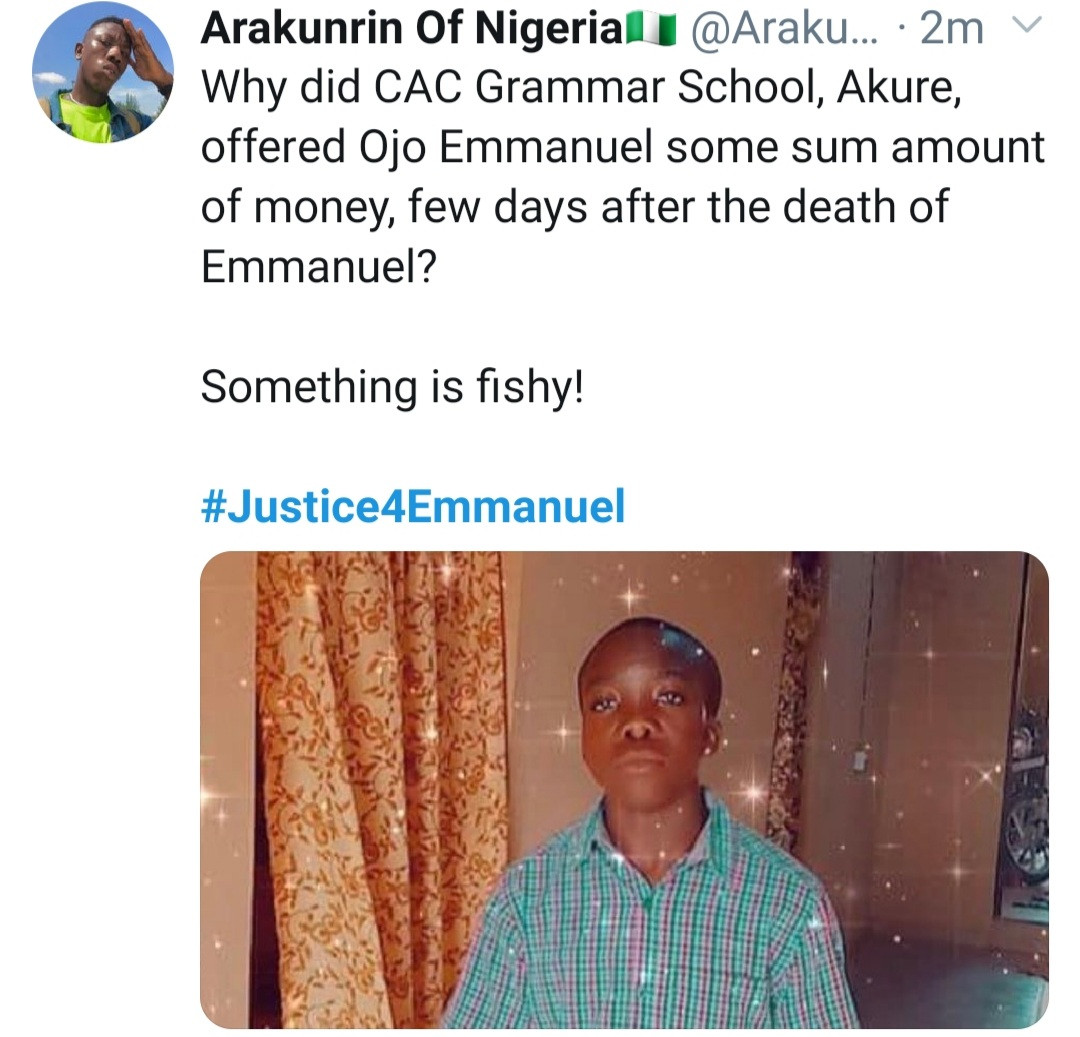Image resolution: width=1080 pixels, height=1037 pixels.
Task: Open the attached photo of the boy
Action: [x=624, y=790]
